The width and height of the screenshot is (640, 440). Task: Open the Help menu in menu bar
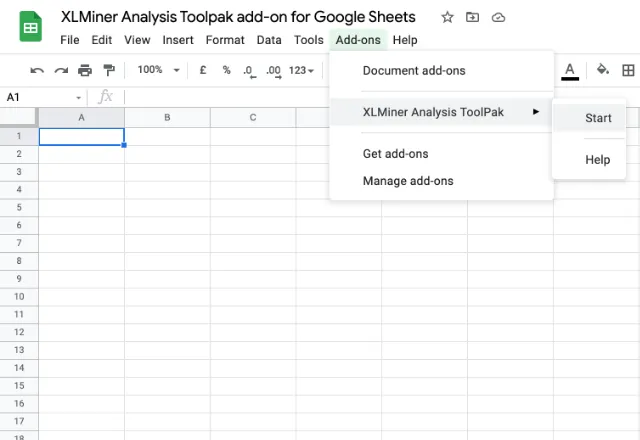click(405, 40)
